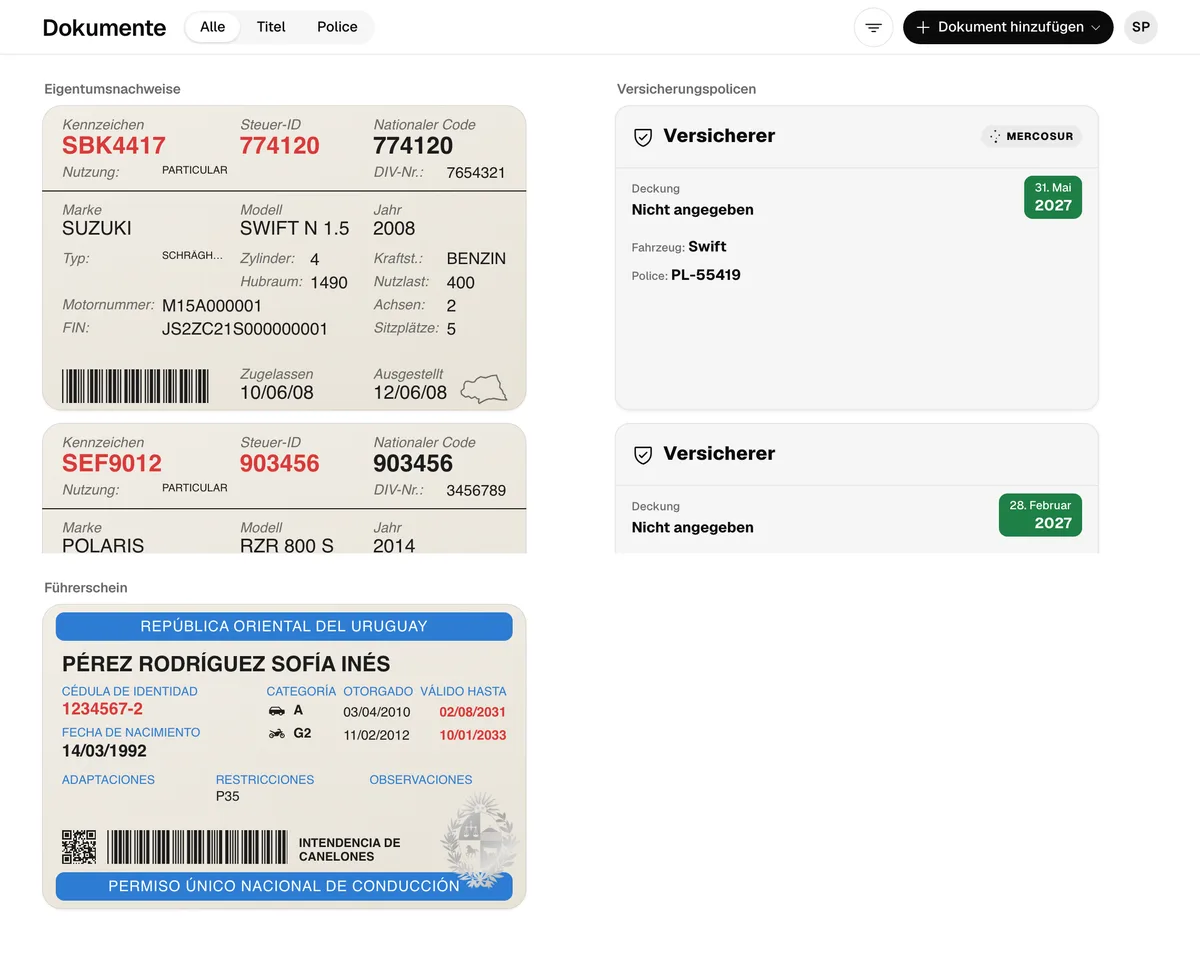
Task: Click the MERCOSUR badge
Action: [x=1031, y=136]
